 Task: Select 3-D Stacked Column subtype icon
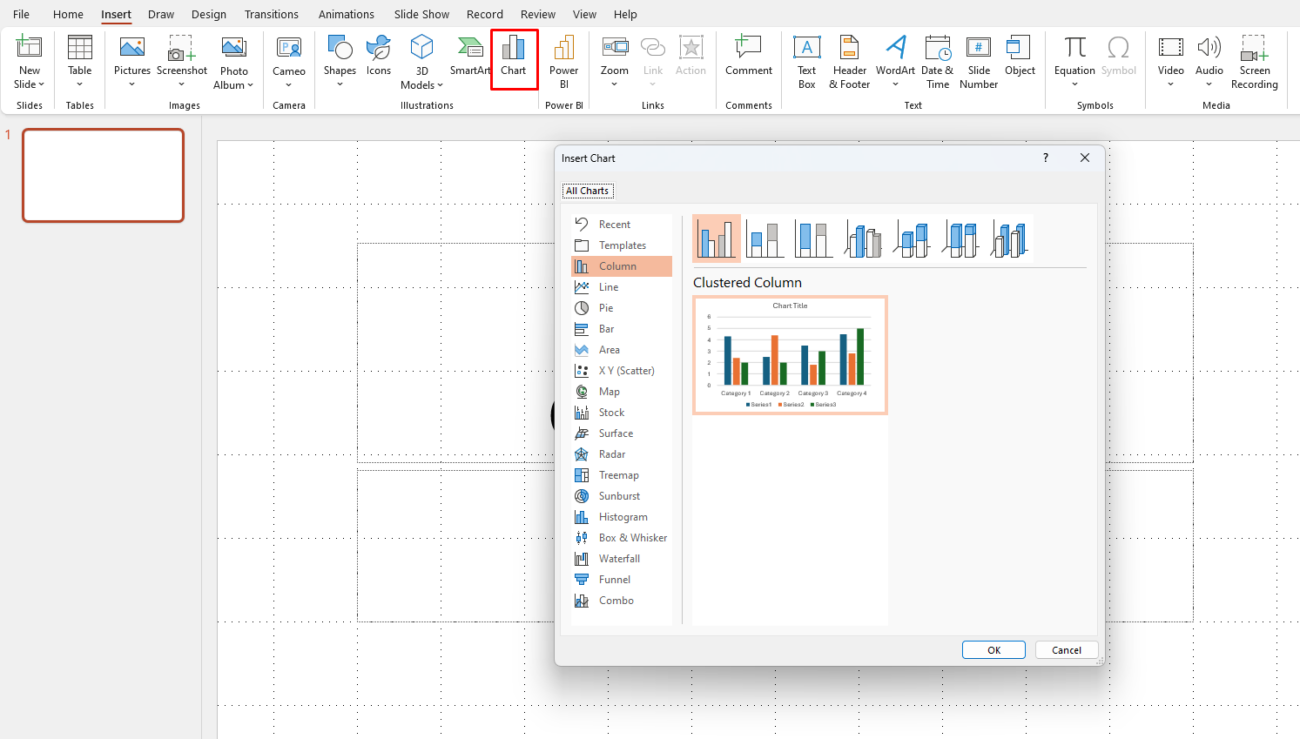point(912,239)
